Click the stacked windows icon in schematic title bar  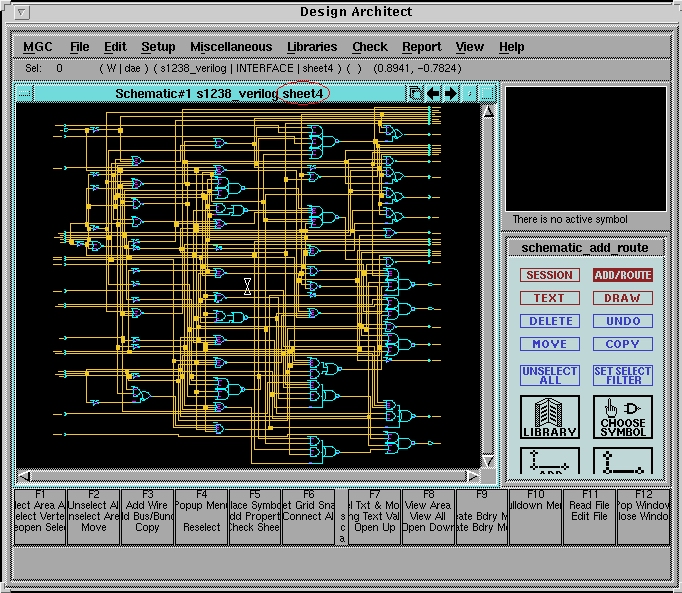[415, 93]
